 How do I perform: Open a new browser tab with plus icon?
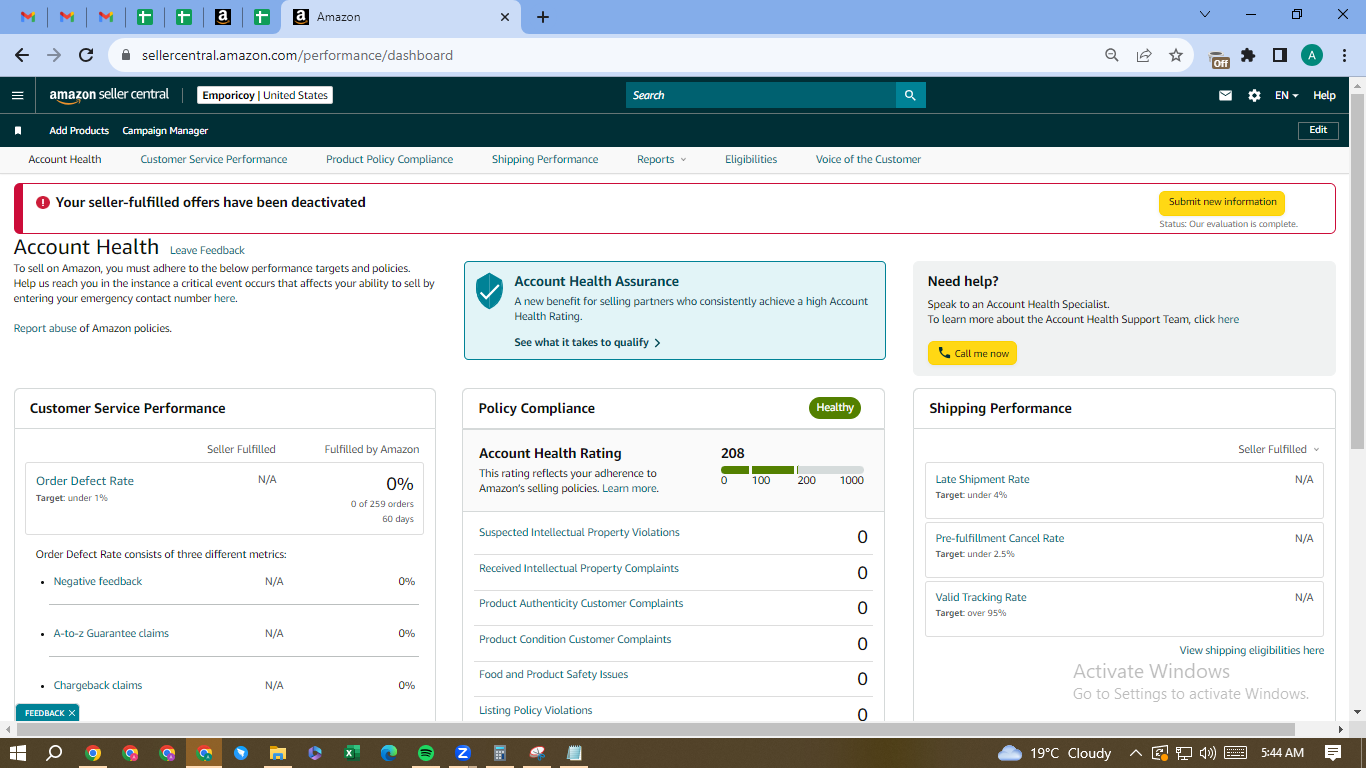(543, 17)
